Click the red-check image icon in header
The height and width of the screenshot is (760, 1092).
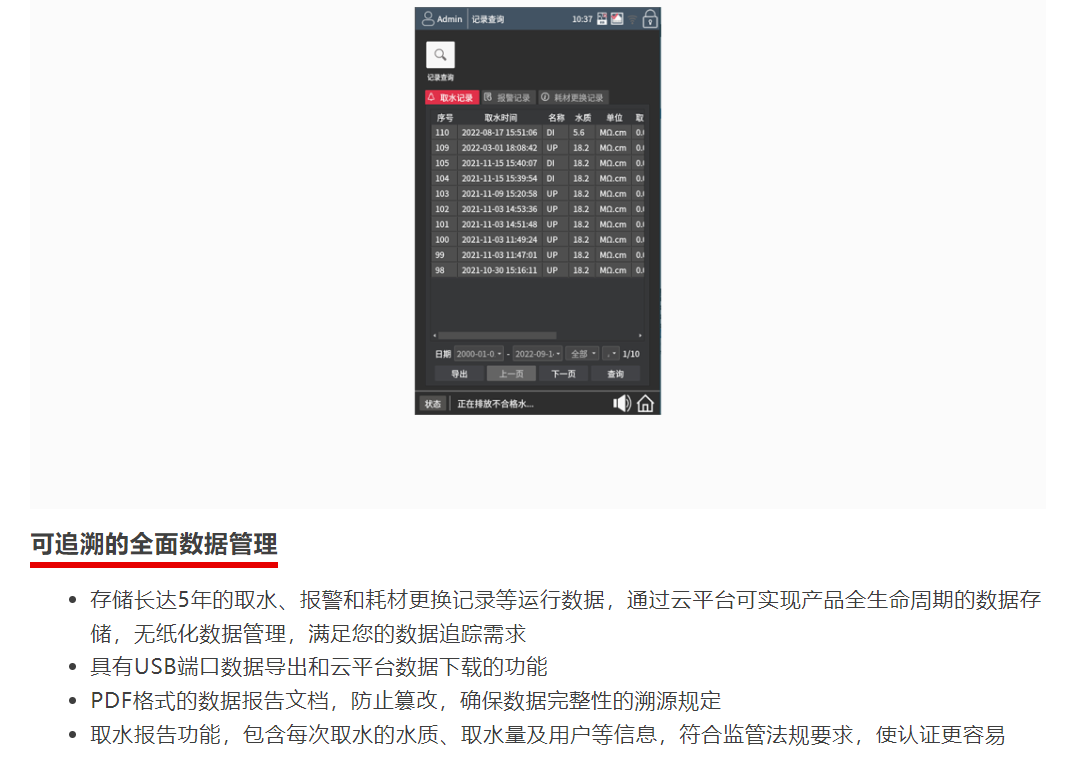[617, 19]
